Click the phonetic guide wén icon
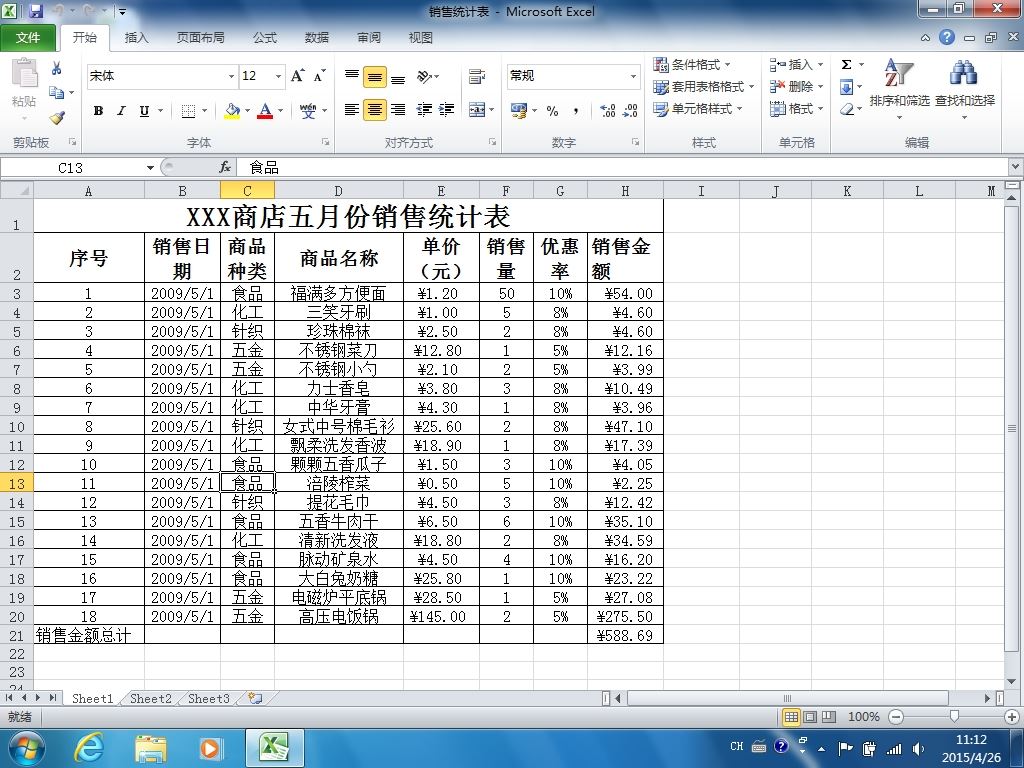 tap(308, 110)
